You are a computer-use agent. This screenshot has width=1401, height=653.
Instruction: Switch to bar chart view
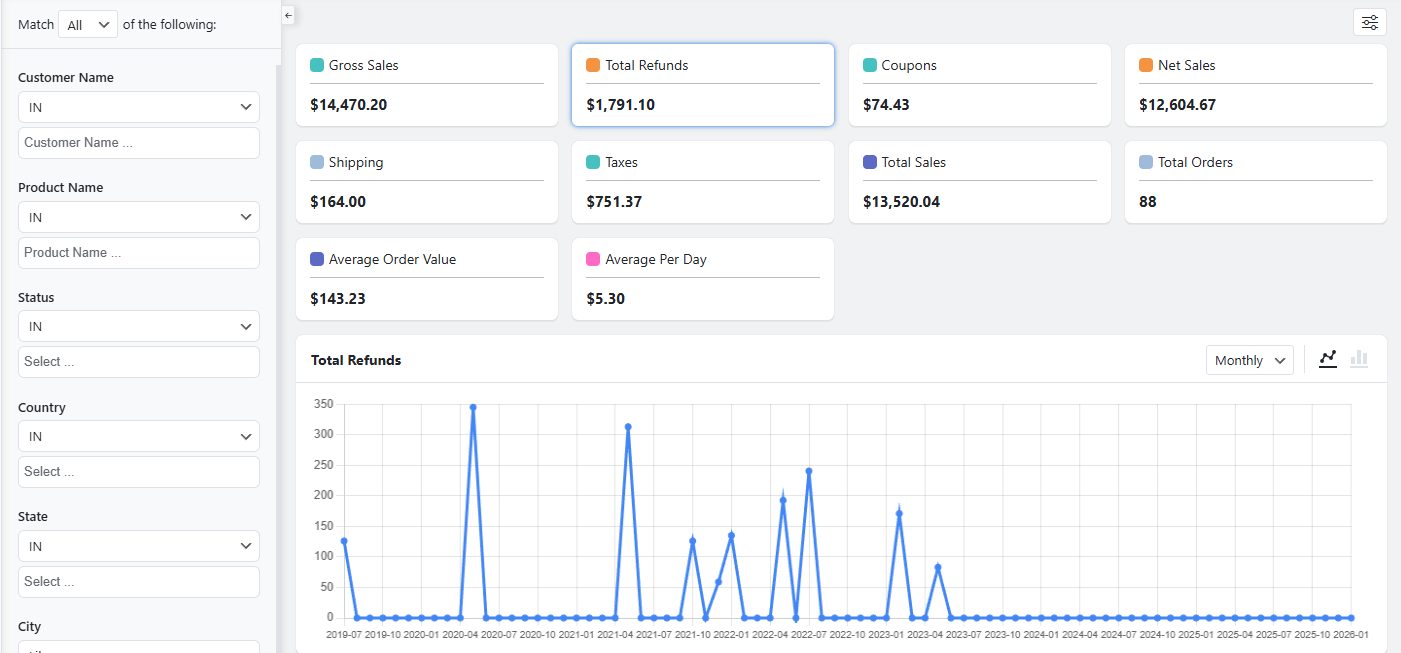[1358, 359]
